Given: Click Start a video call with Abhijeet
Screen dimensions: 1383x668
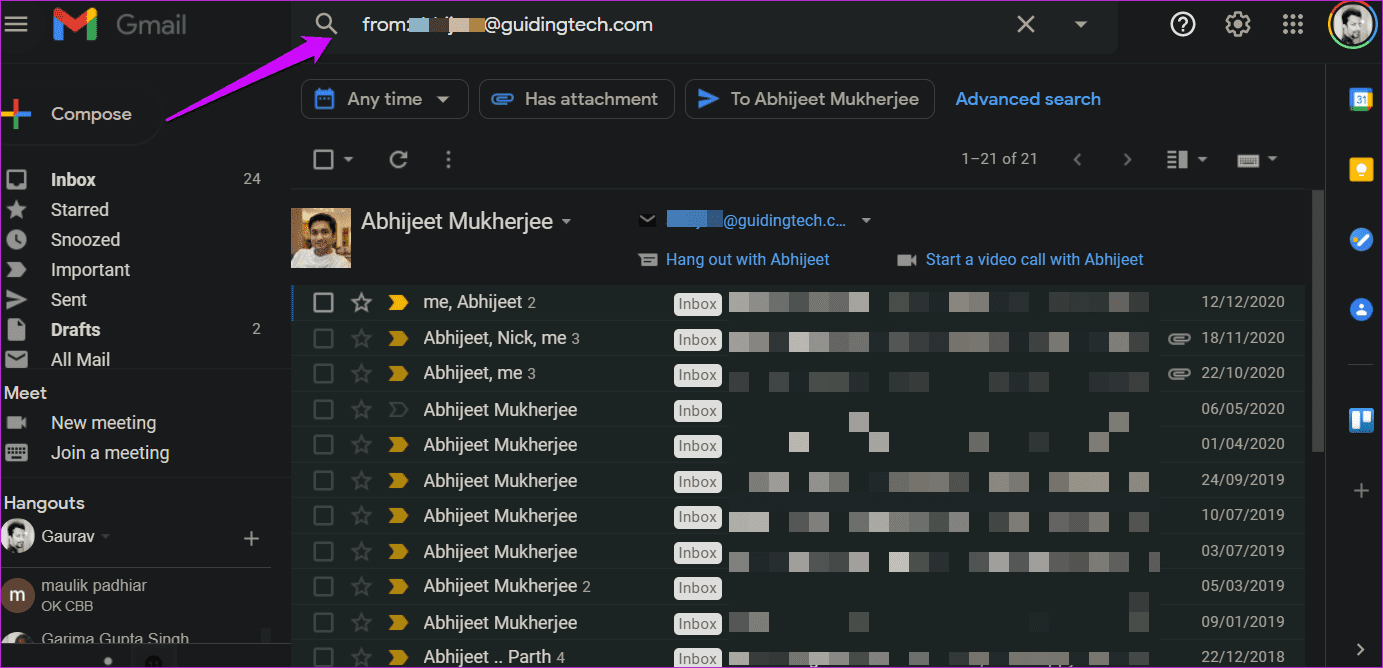Looking at the screenshot, I should [x=1034, y=259].
